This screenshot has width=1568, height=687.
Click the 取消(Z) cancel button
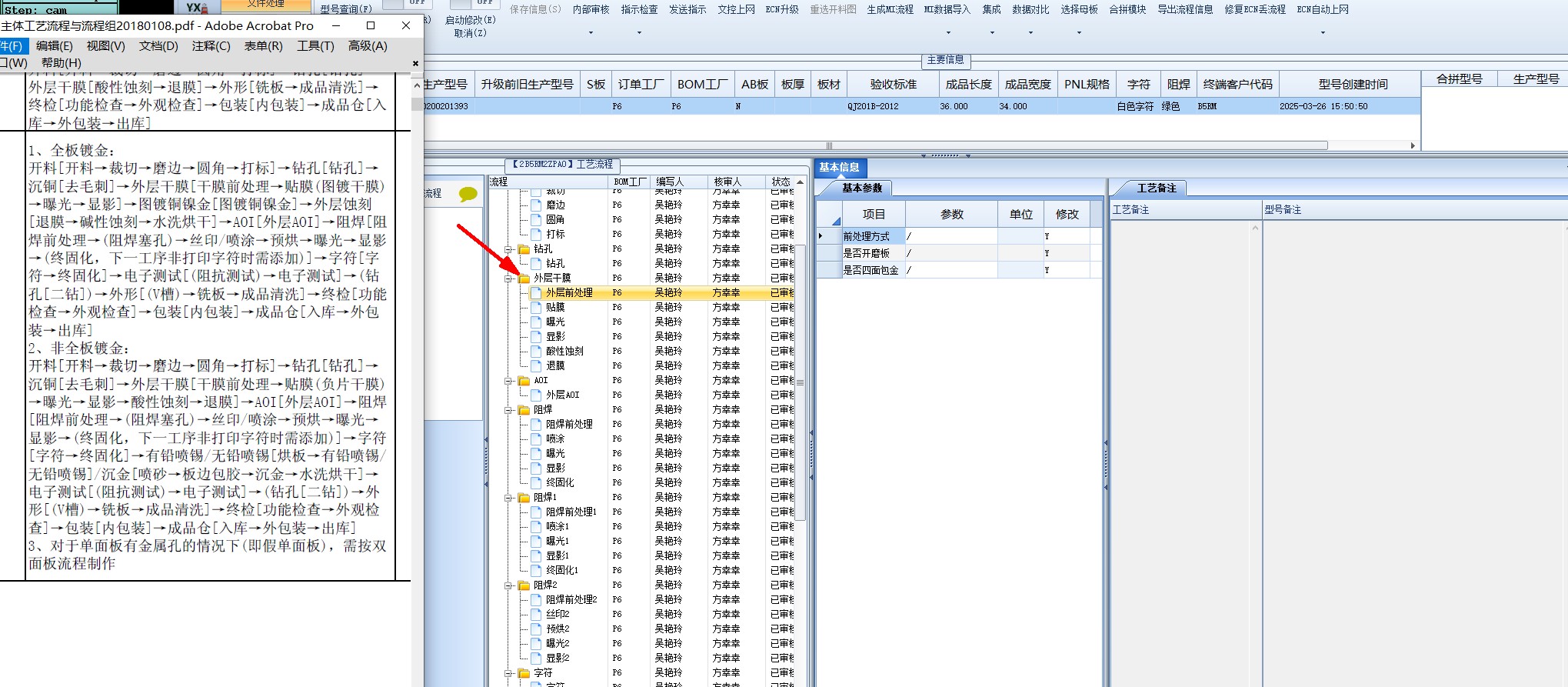(x=470, y=33)
